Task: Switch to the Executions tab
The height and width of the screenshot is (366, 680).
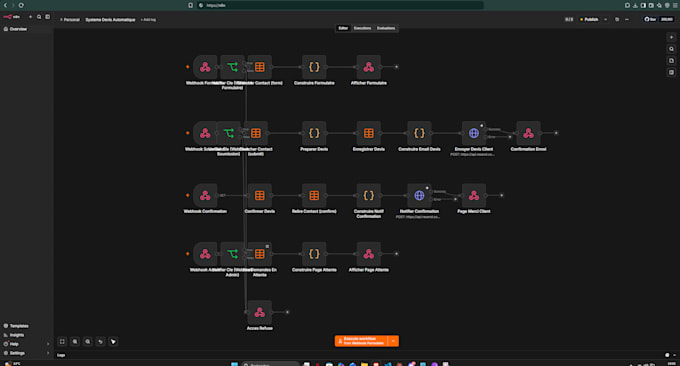Action: tap(362, 28)
